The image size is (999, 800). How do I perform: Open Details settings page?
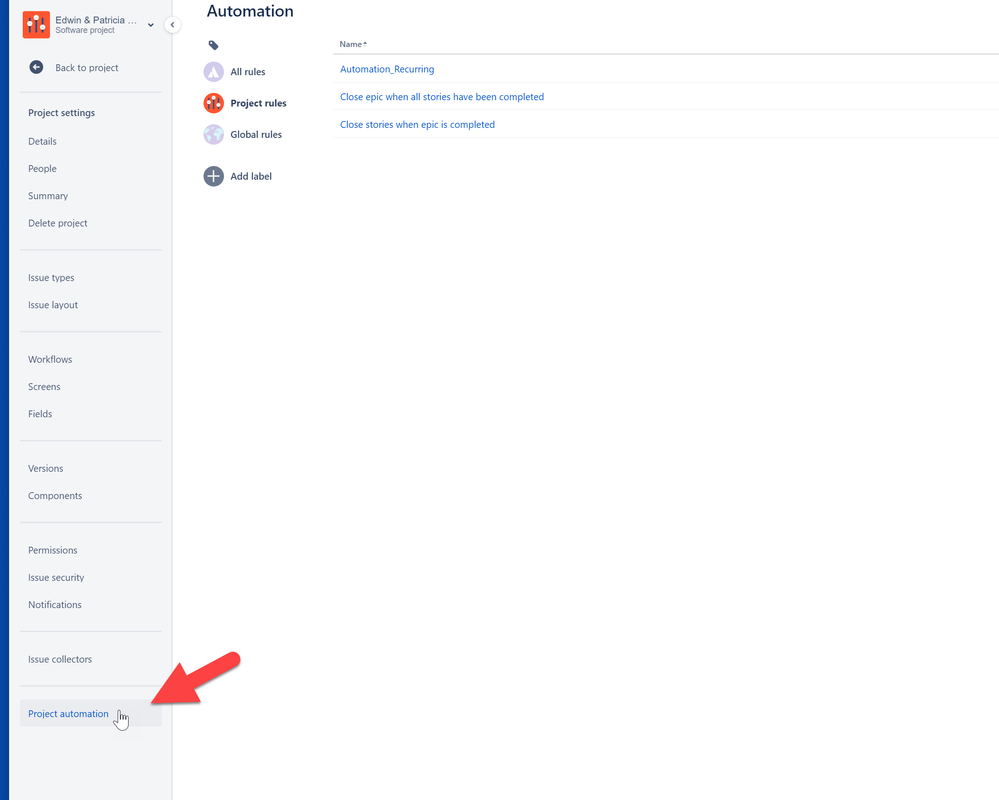click(42, 141)
